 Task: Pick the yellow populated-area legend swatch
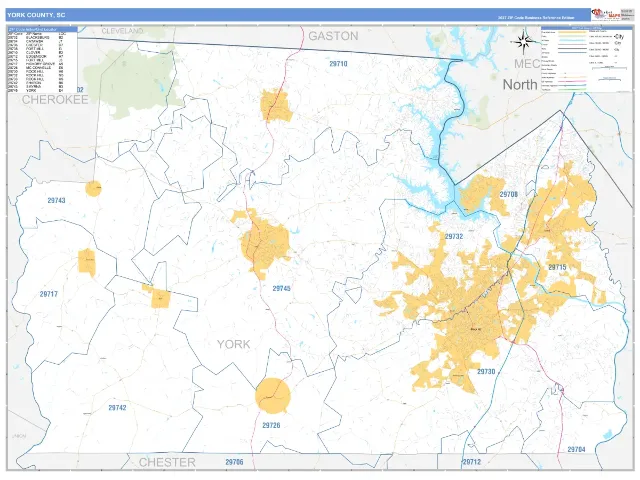572,32
